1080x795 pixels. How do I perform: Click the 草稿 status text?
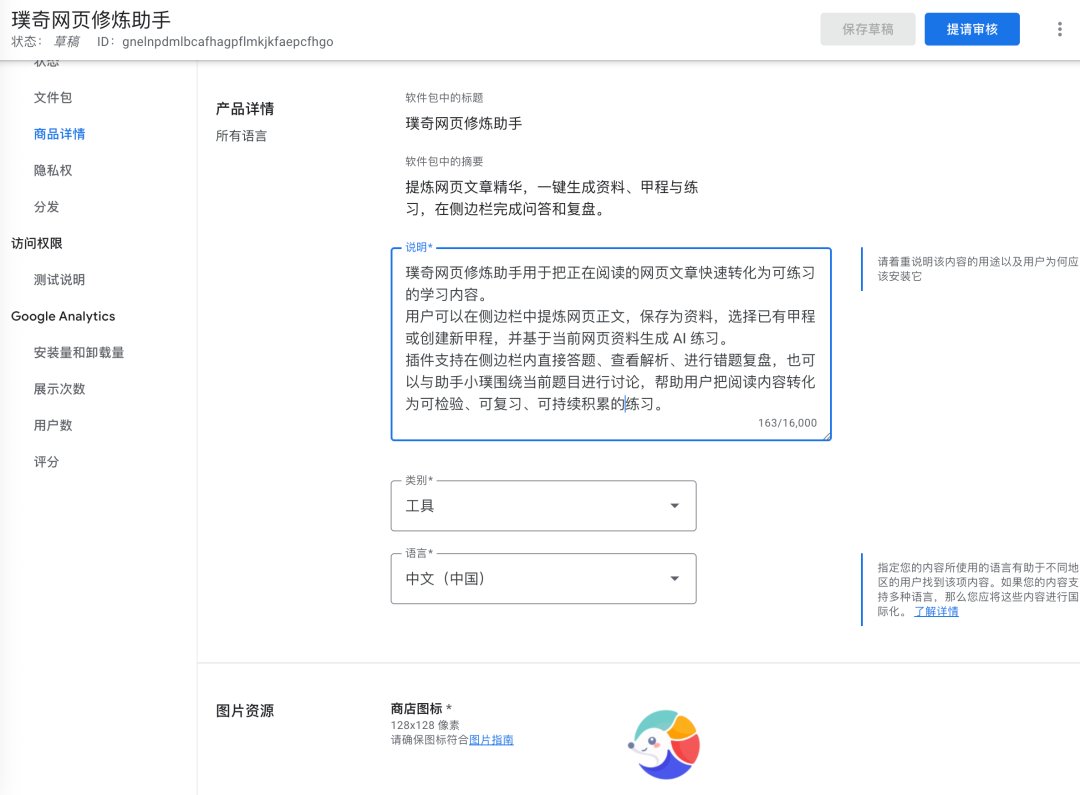click(67, 42)
